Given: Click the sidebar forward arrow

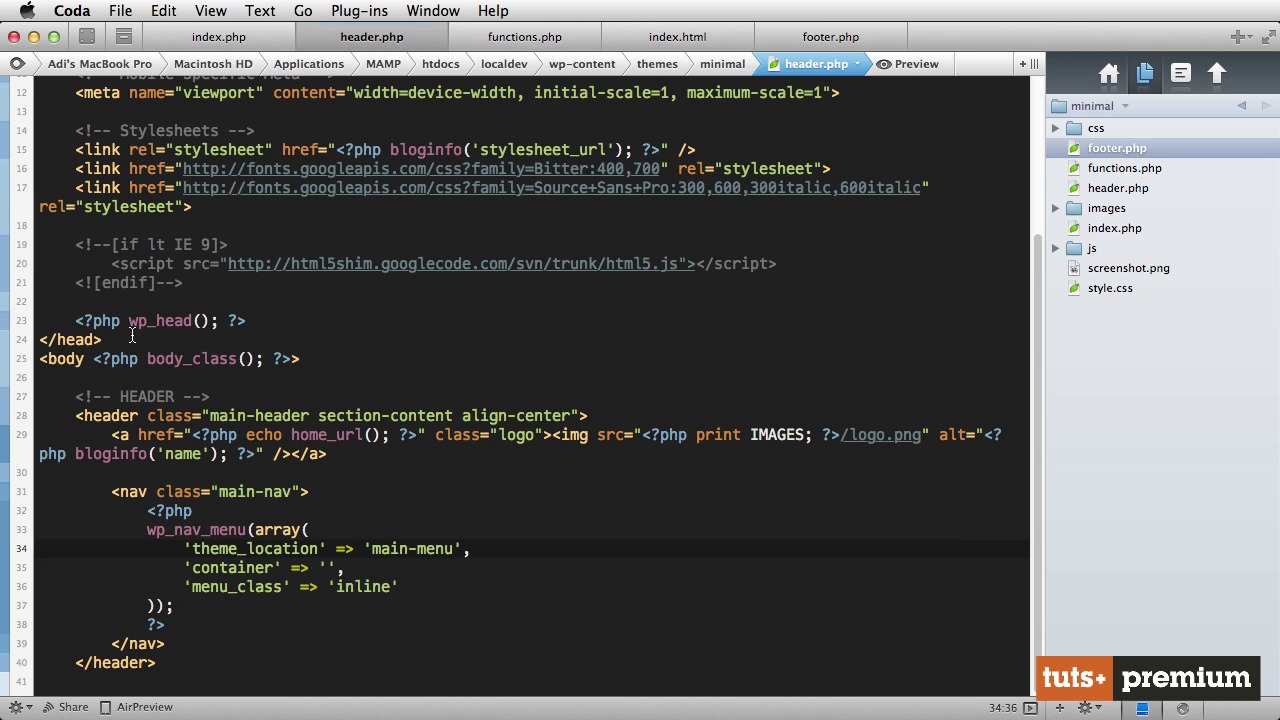Looking at the screenshot, I should tap(1265, 106).
